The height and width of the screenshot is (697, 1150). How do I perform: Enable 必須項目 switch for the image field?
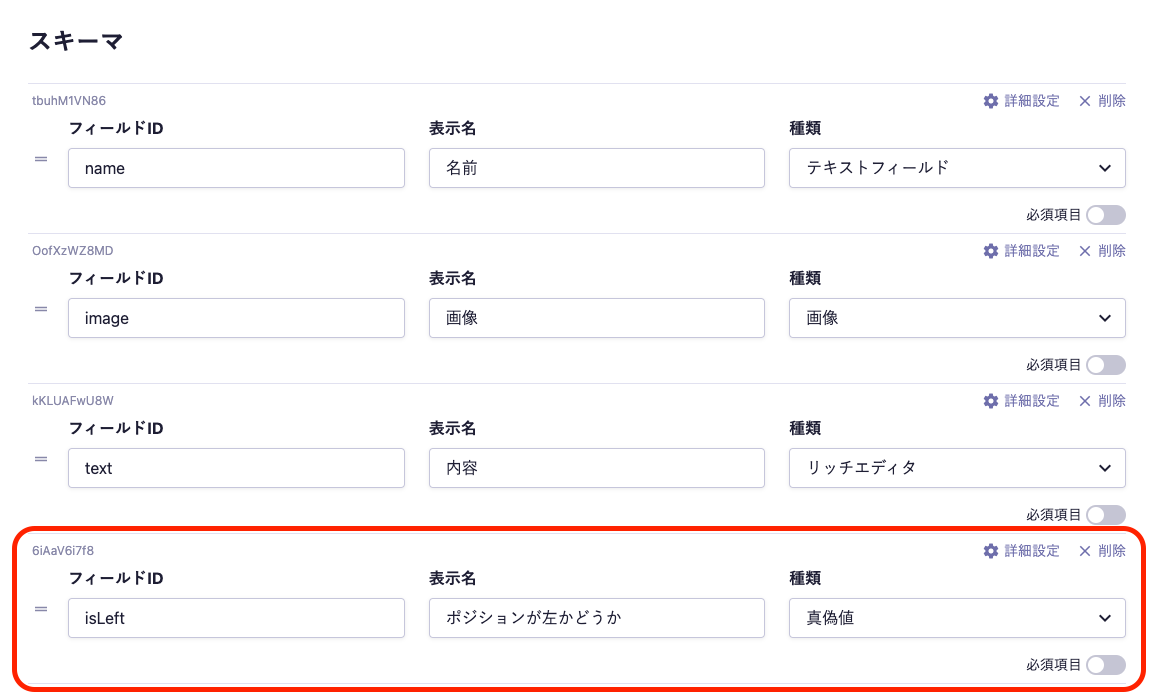tap(1105, 365)
